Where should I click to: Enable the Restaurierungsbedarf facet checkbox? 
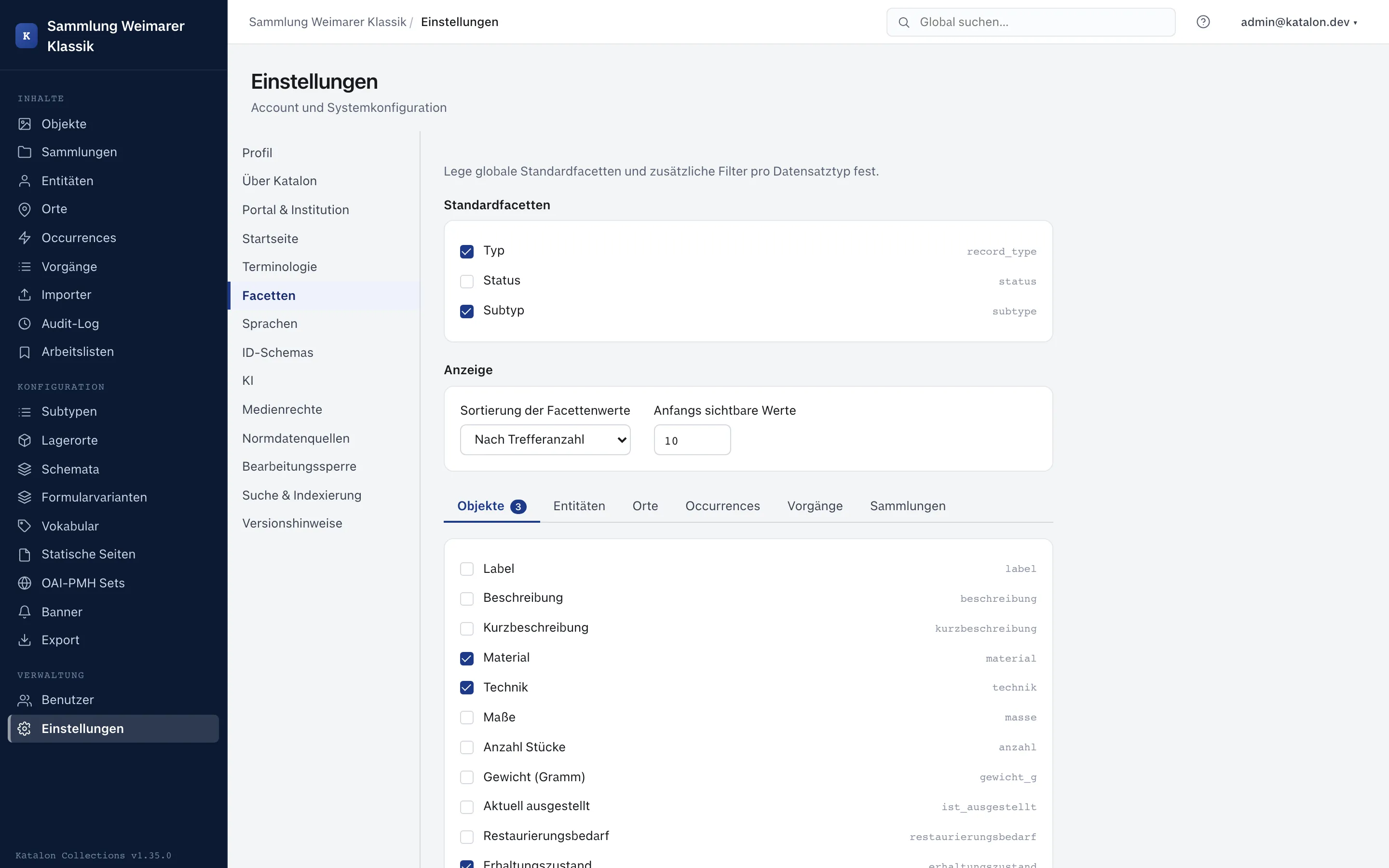click(467, 837)
